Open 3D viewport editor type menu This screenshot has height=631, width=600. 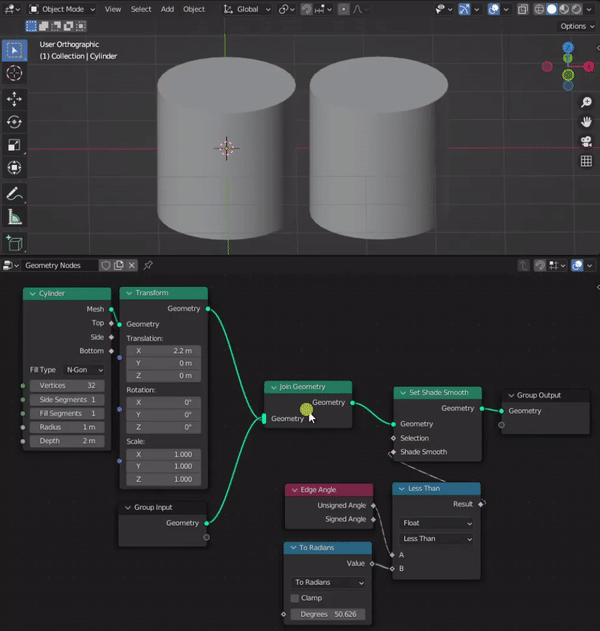[12, 9]
